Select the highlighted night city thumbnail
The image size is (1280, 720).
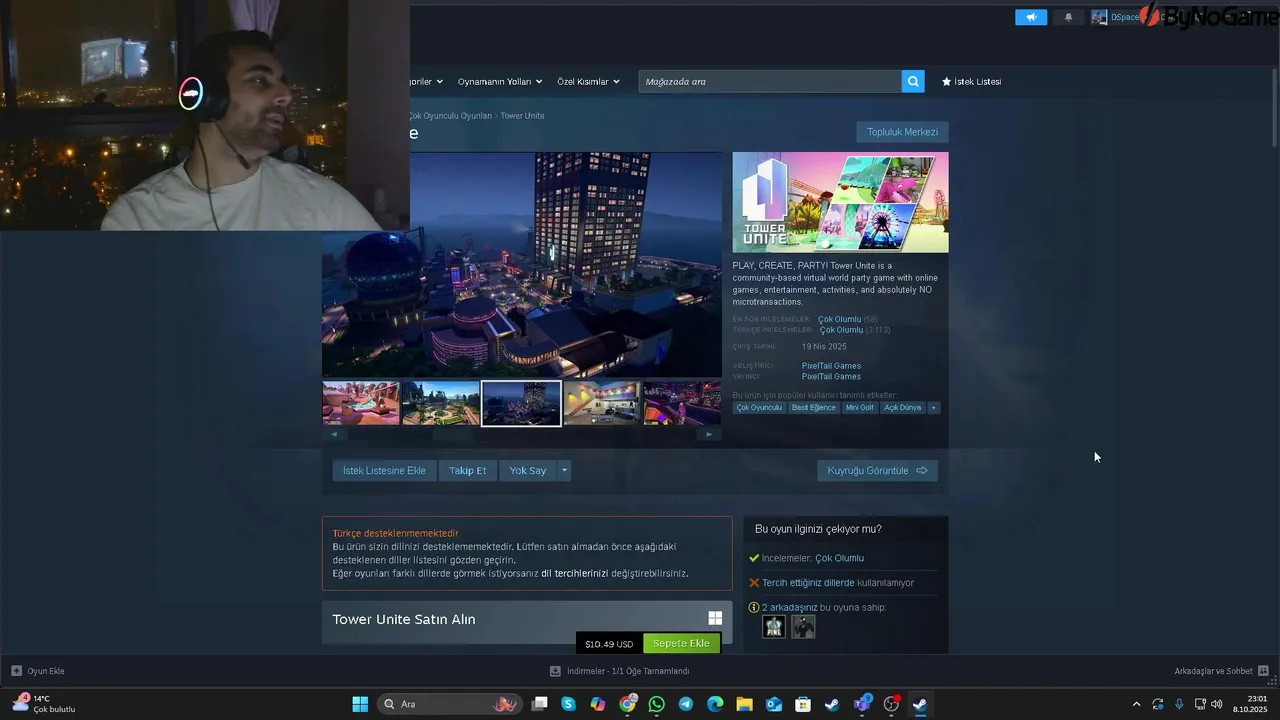521,403
